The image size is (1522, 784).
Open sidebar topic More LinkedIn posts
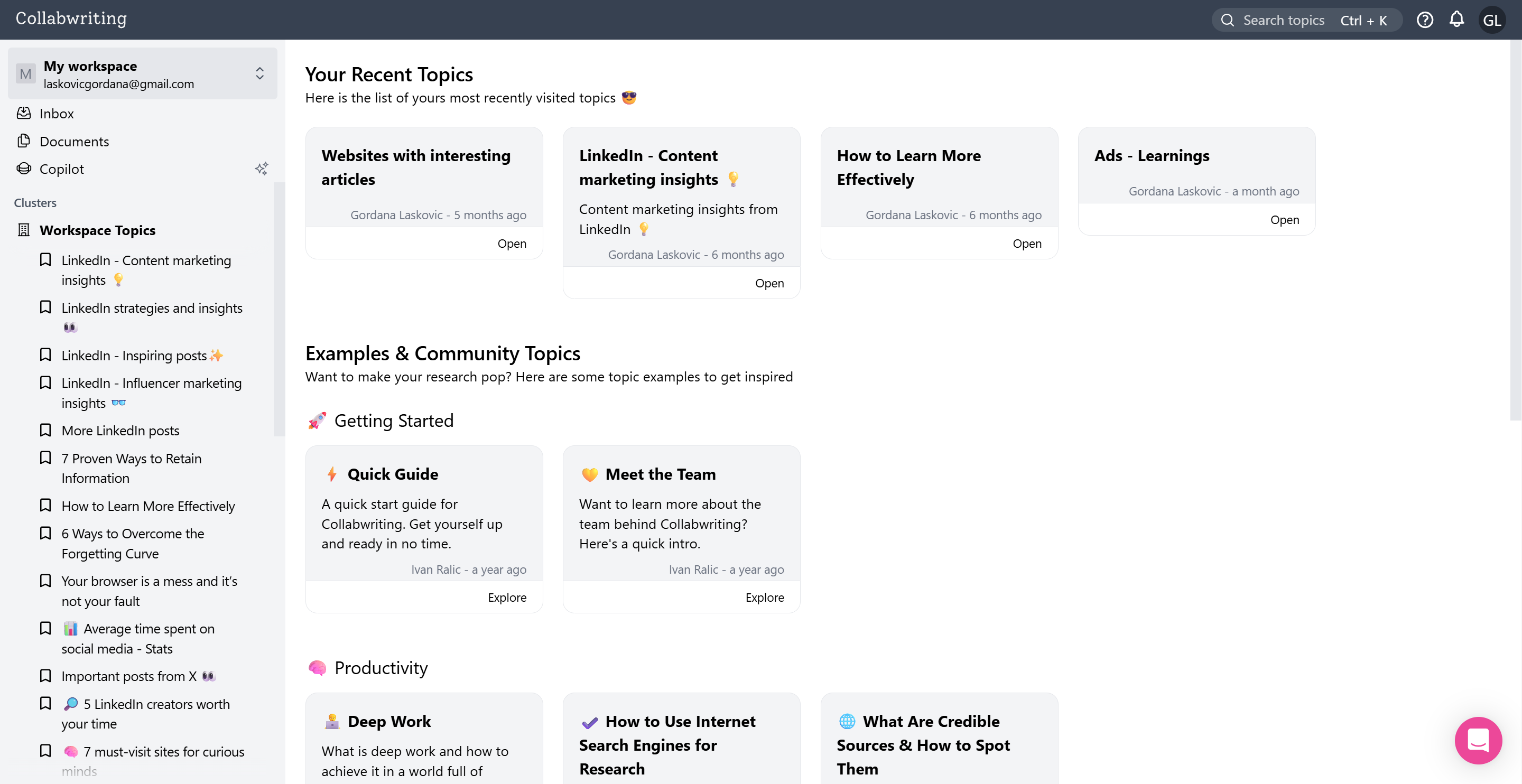tap(120, 431)
